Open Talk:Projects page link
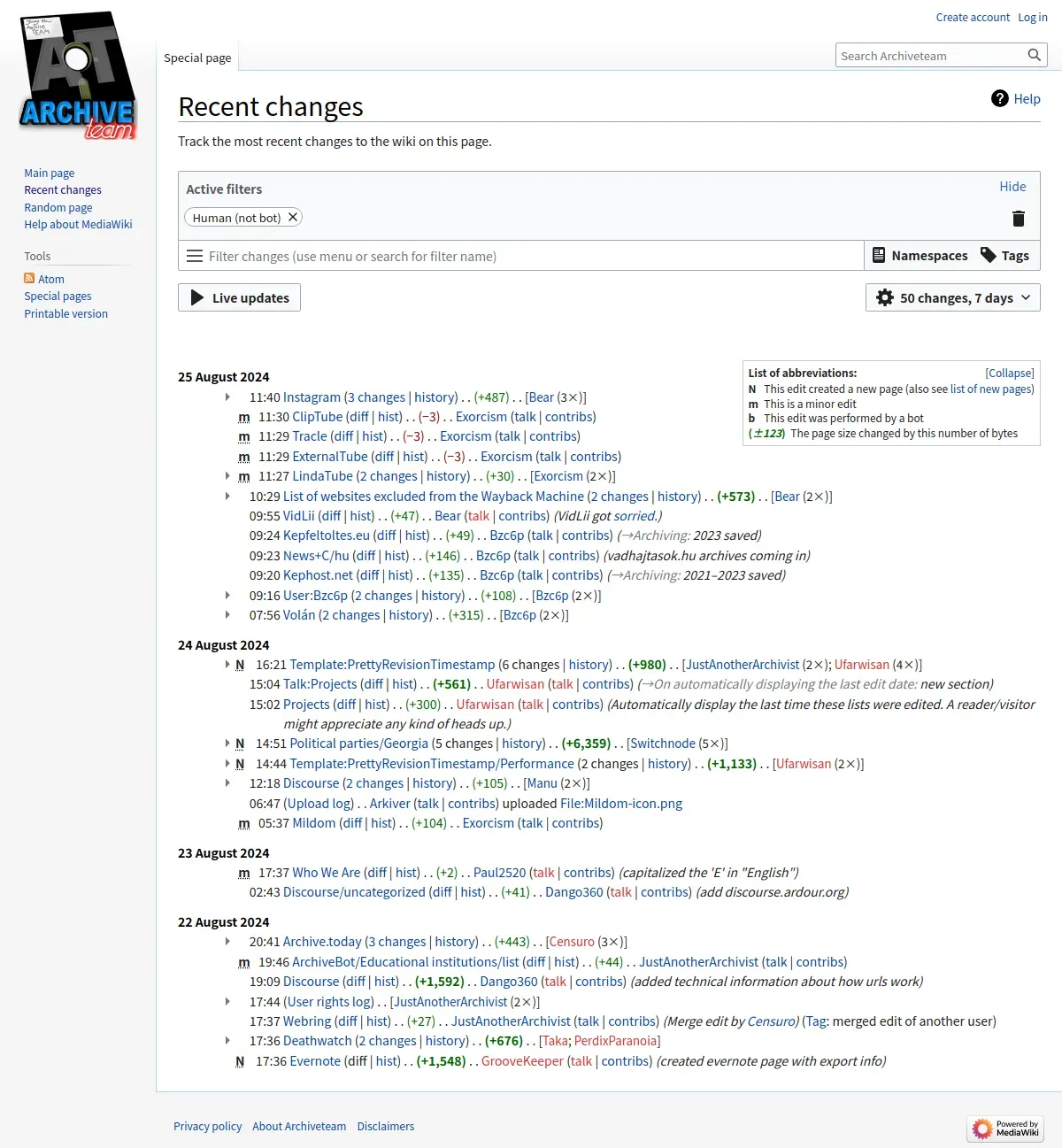Screen dimensions: 1062x1148 click(x=320, y=684)
